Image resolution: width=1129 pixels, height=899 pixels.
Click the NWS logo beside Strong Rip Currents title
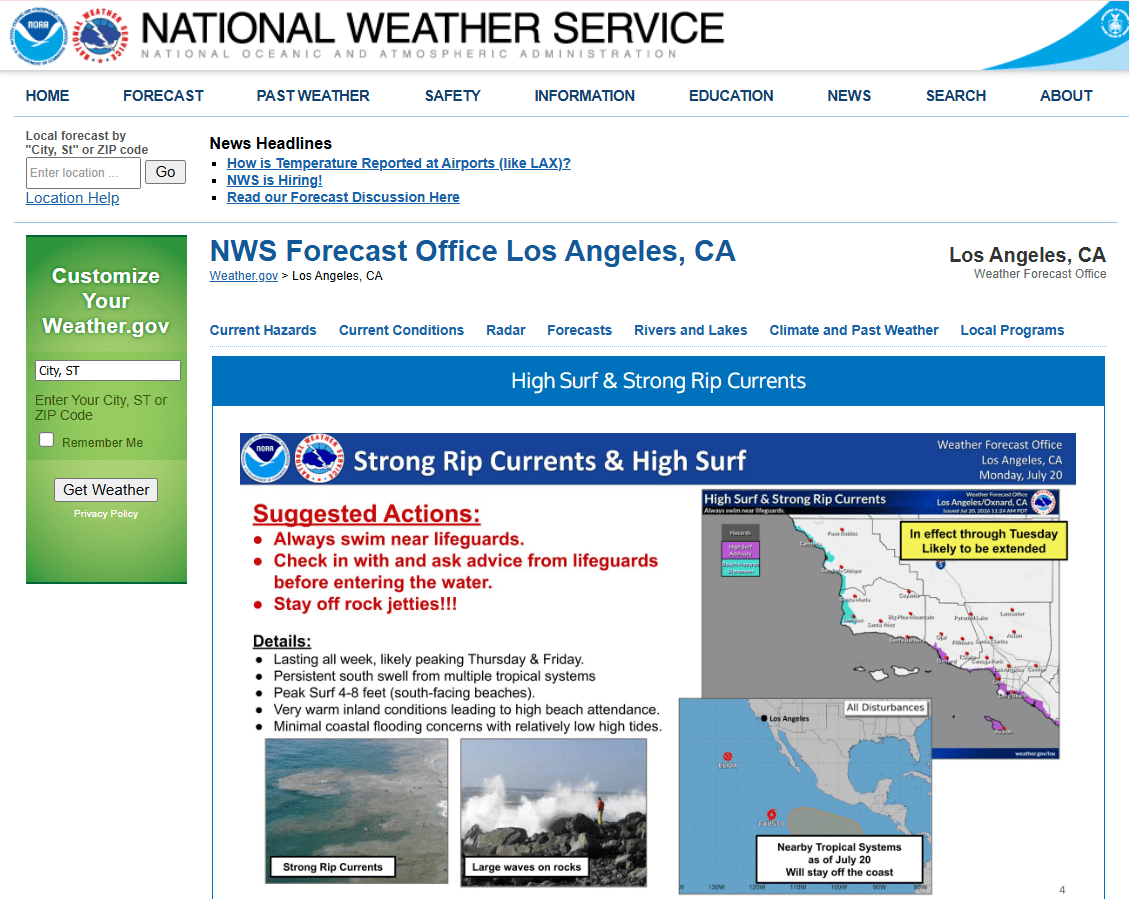pos(320,458)
